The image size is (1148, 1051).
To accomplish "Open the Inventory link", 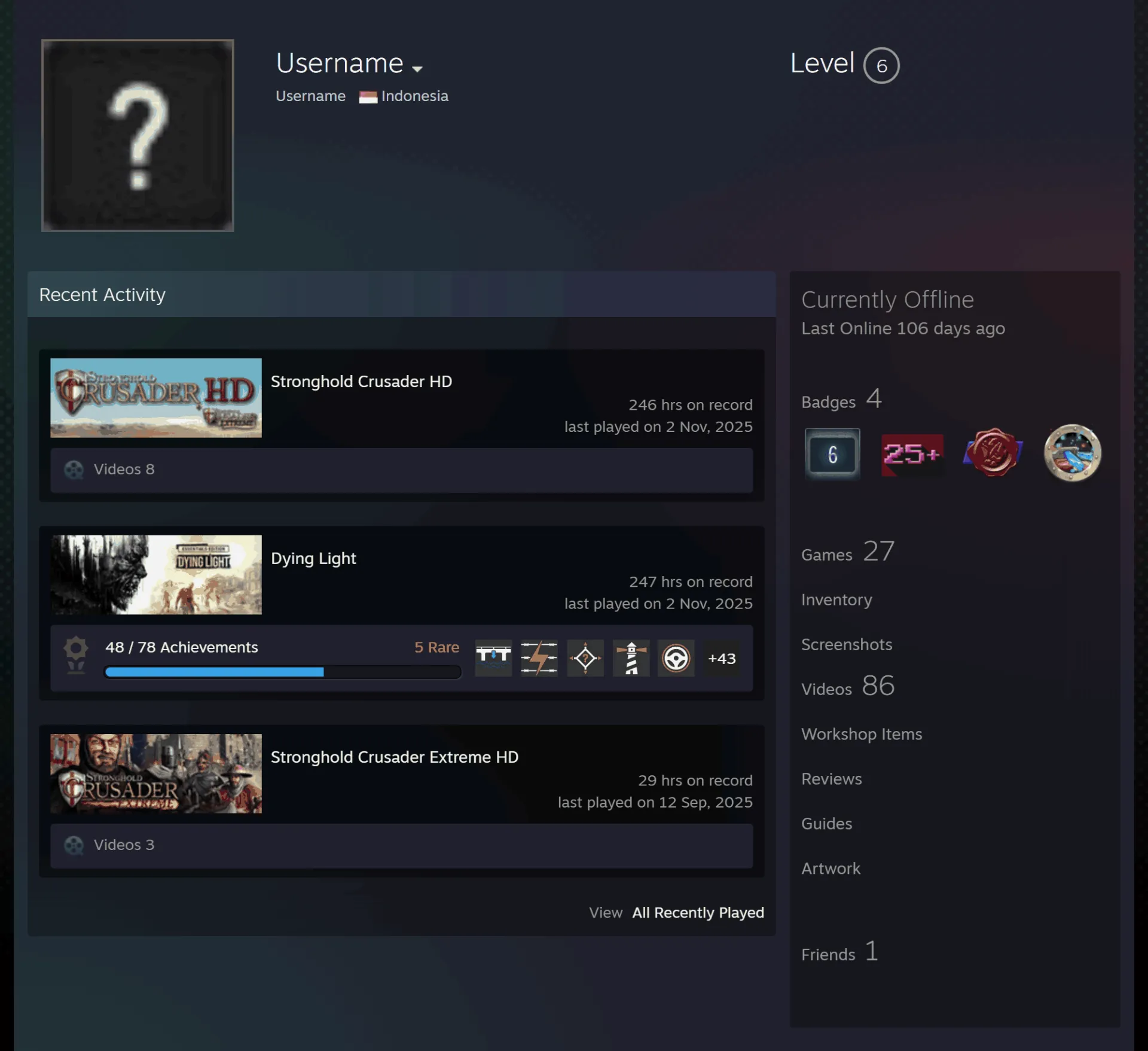I will (836, 600).
